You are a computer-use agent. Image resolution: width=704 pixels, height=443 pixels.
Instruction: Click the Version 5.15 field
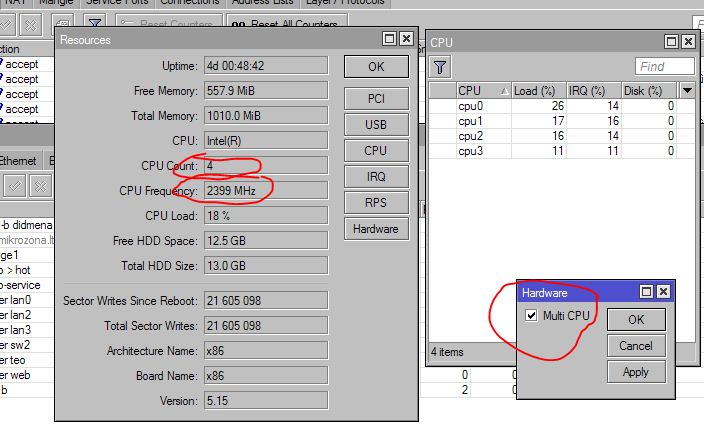[266, 400]
